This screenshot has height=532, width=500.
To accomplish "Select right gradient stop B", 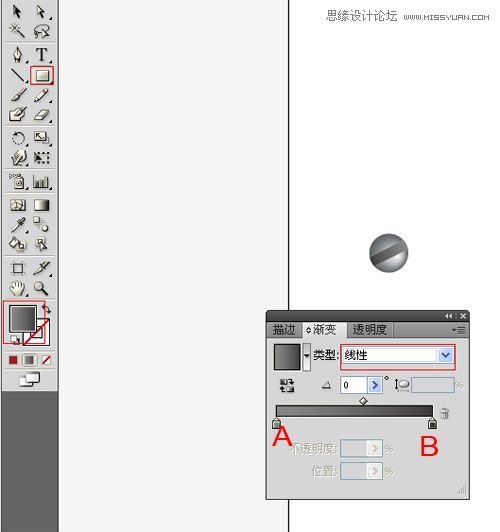I will pyautogui.click(x=432, y=423).
